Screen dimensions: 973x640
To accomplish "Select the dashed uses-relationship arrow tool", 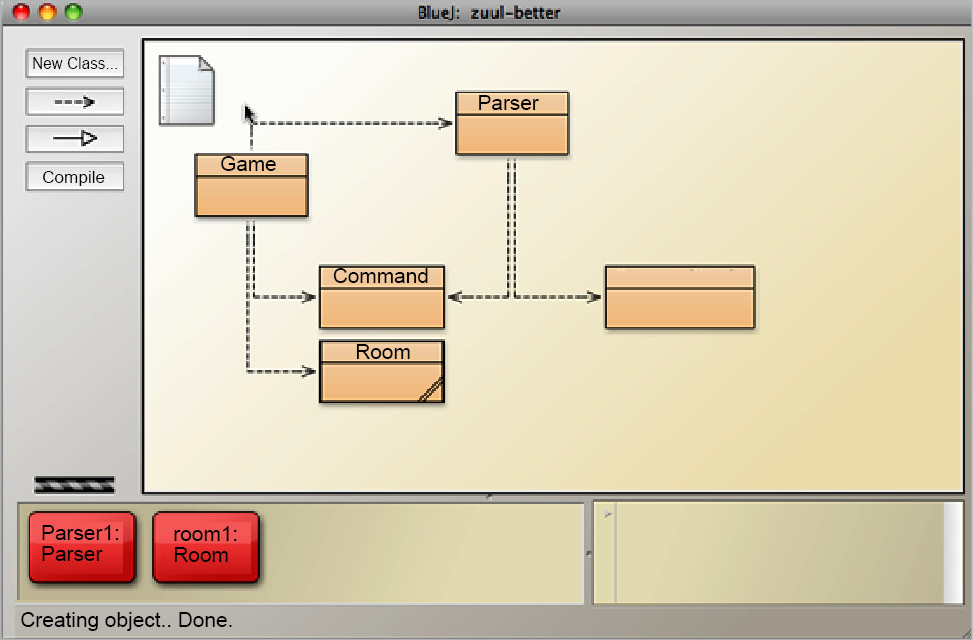I will pyautogui.click(x=74, y=101).
